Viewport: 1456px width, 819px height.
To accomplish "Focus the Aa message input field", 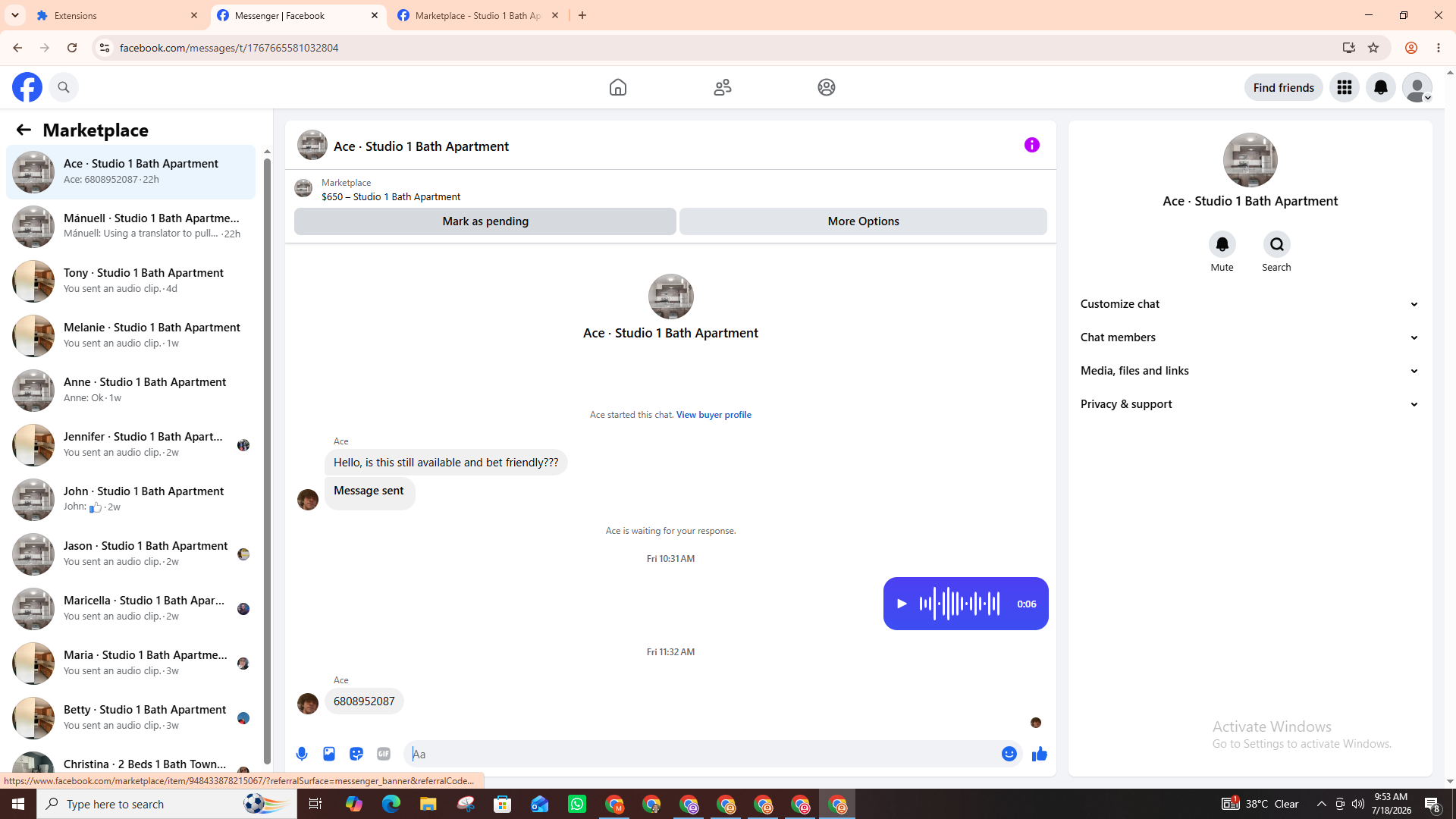I will pyautogui.click(x=701, y=754).
